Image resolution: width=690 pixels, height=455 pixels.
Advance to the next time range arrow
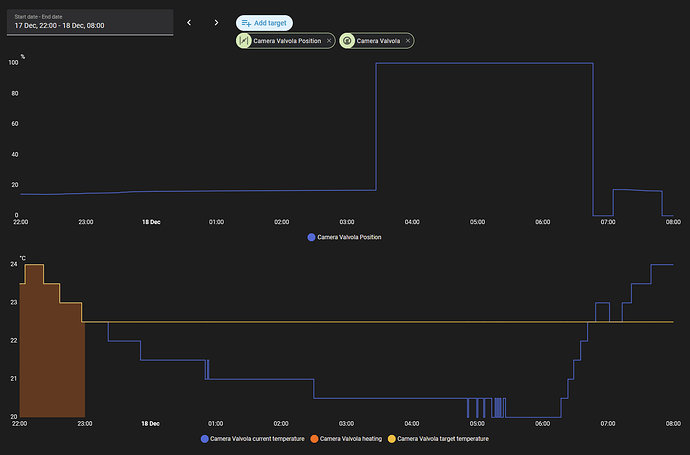point(216,22)
